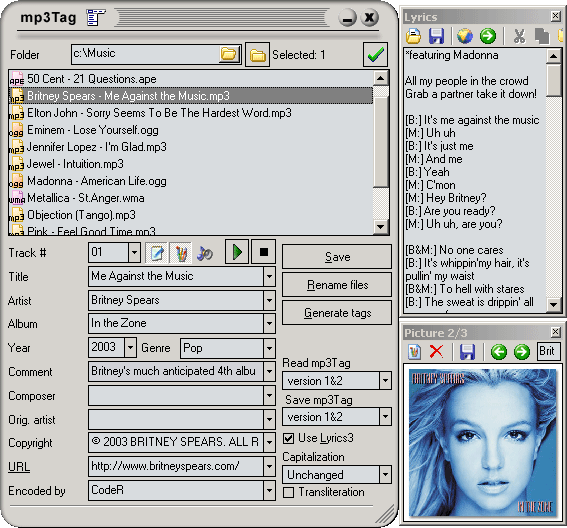Add a picture in Picture panel
Image resolution: width=567 pixels, height=528 pixels.
pyautogui.click(x=414, y=352)
